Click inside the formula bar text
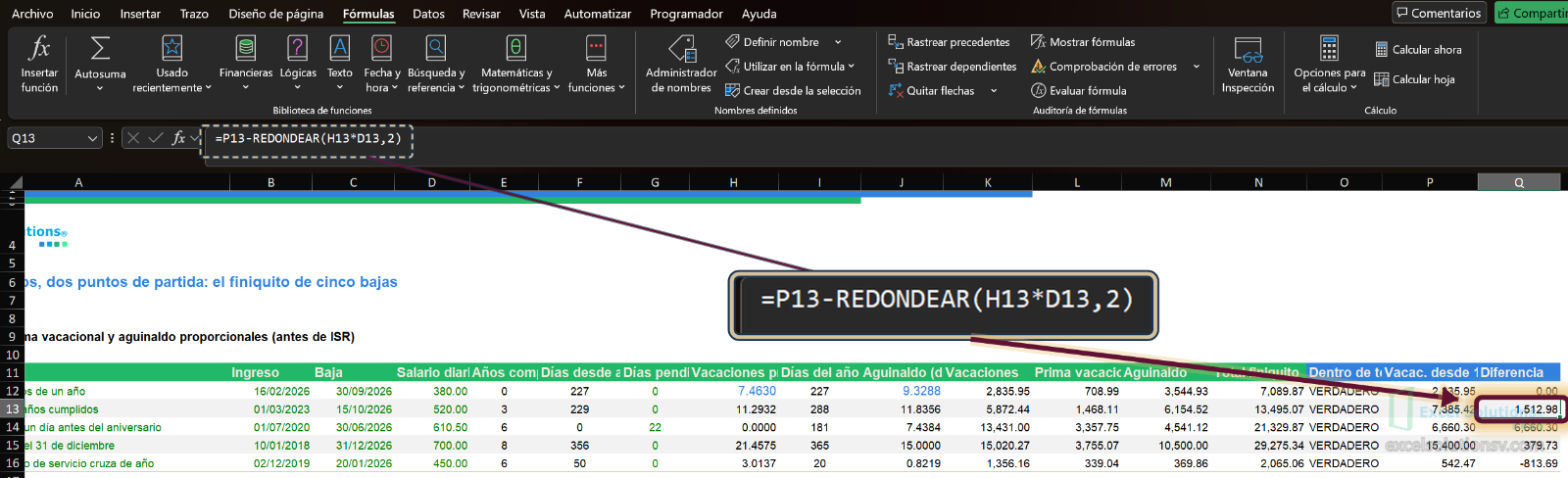Viewport: 1568px width, 478px height. coord(308,139)
